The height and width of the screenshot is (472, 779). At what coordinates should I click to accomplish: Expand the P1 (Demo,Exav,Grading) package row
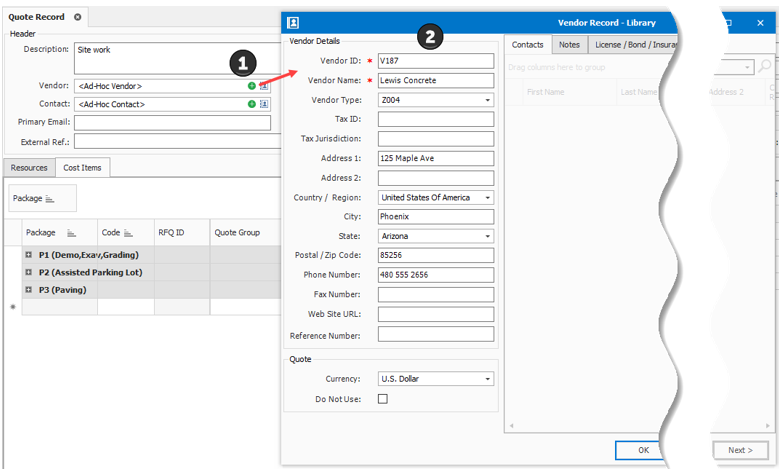click(29, 255)
